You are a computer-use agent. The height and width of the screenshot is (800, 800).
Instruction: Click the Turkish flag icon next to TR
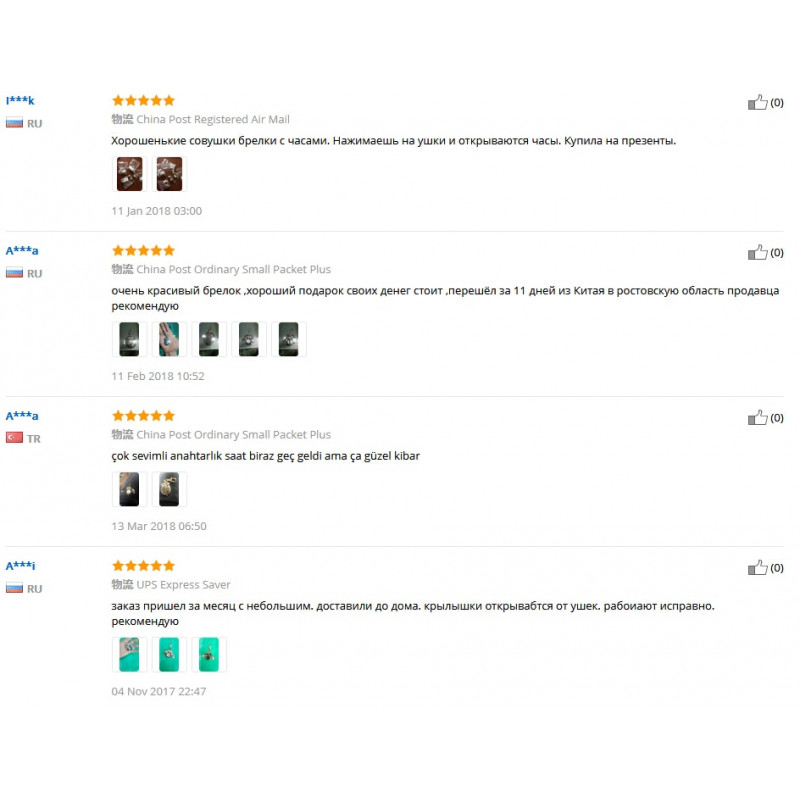coord(14,438)
